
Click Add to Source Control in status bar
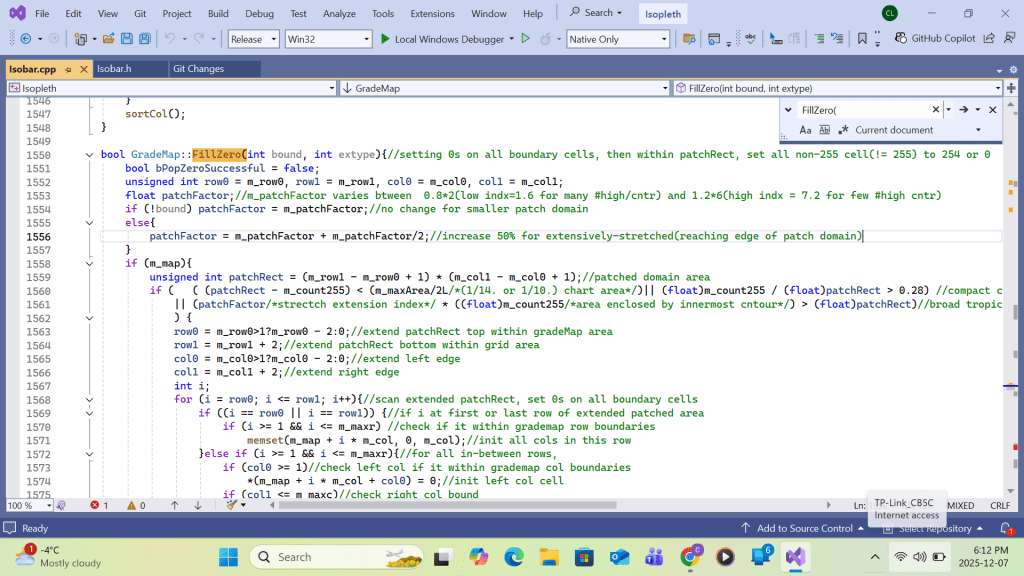click(803, 528)
